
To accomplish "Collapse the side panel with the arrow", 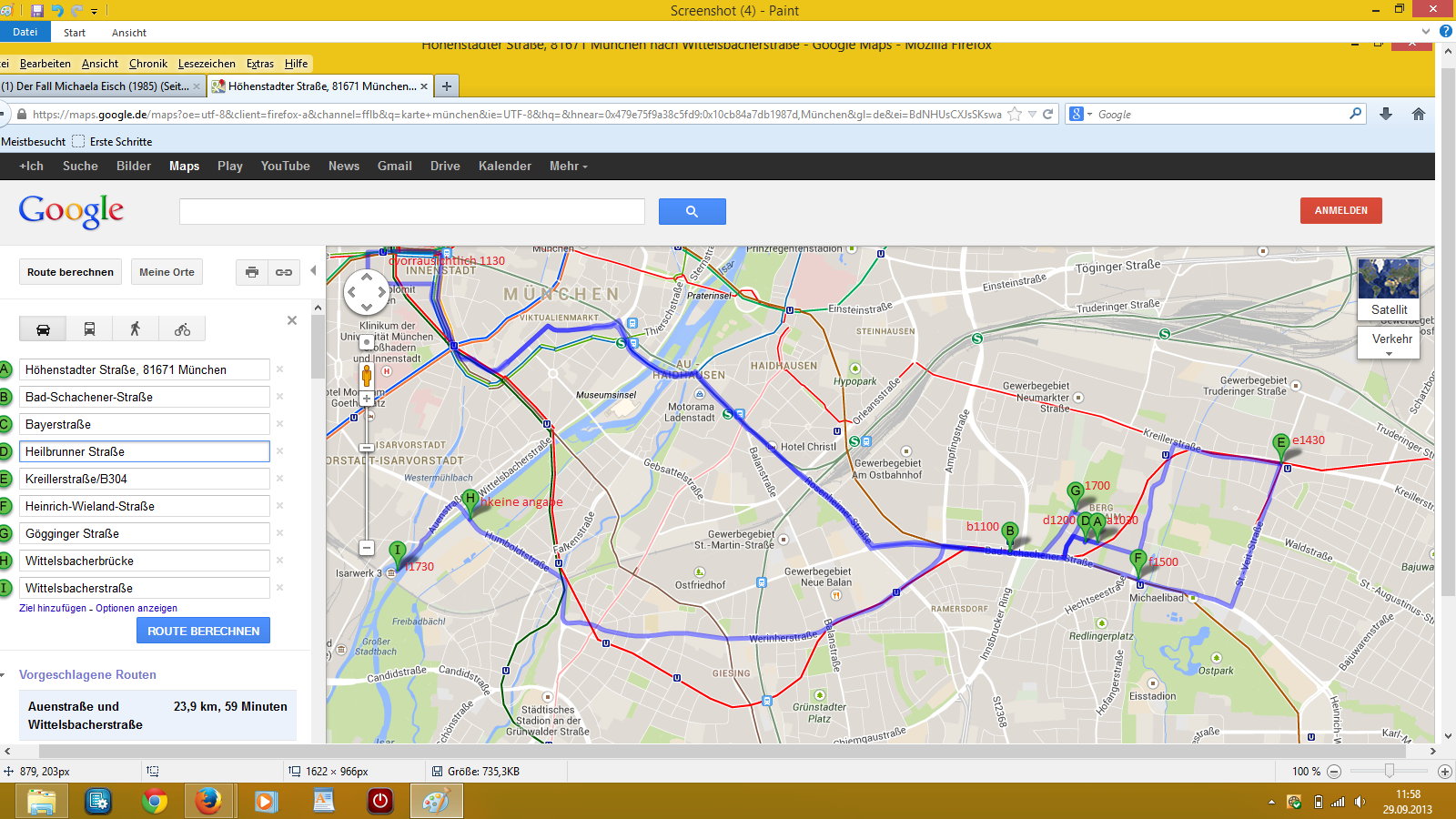I will pyautogui.click(x=313, y=270).
